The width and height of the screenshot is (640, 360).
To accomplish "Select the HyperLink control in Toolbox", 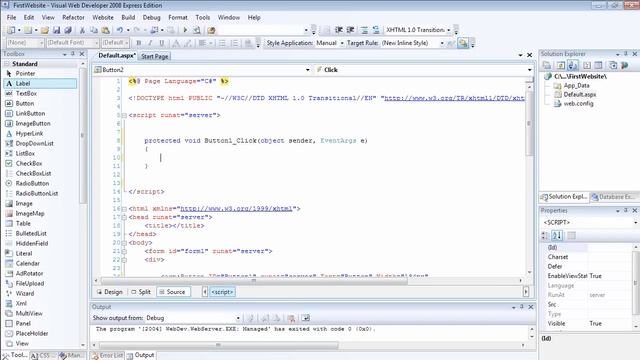I will pyautogui.click(x=29, y=133).
